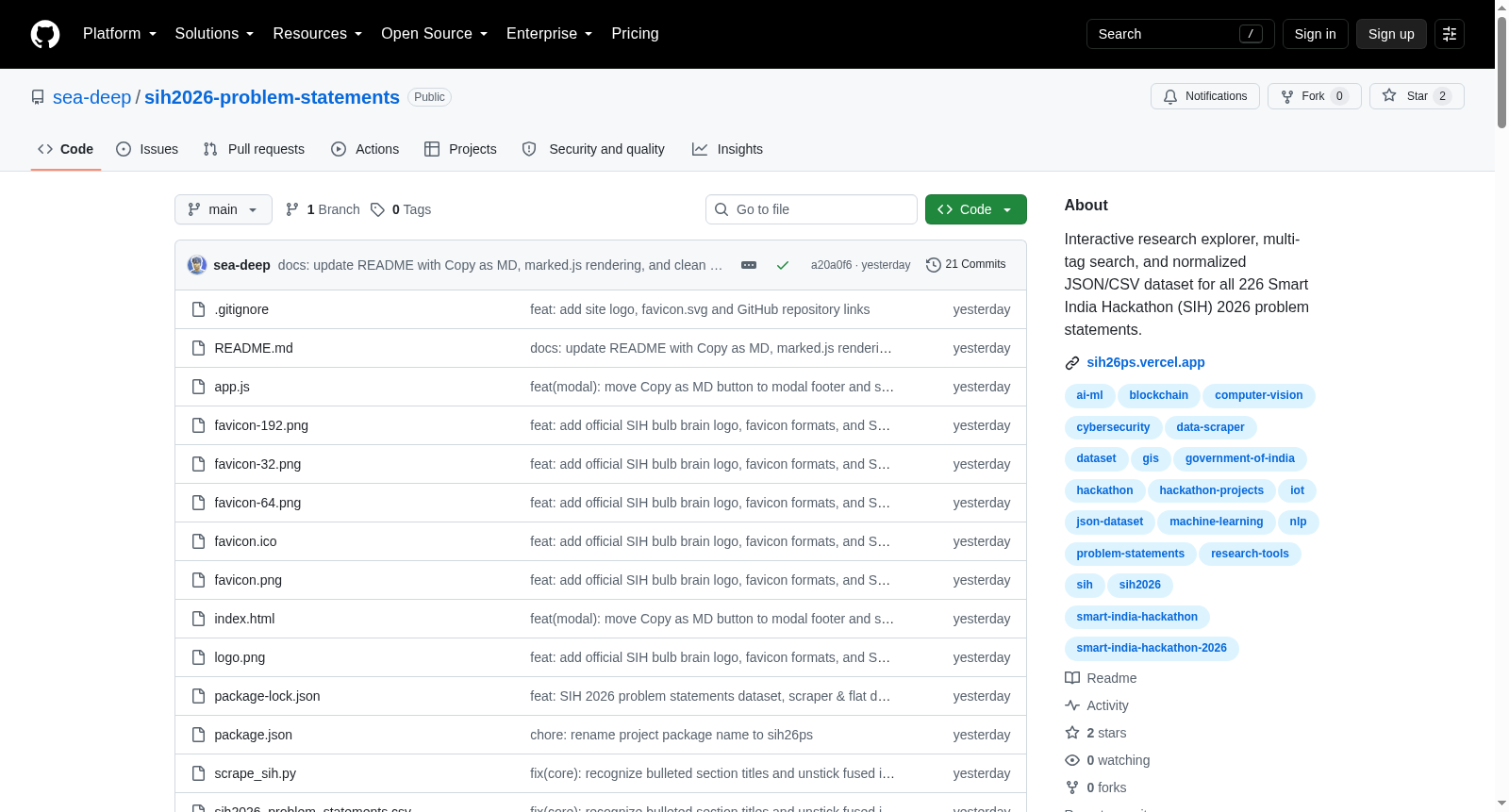
Task: Click the Notifications bell button
Action: pyautogui.click(x=1204, y=96)
